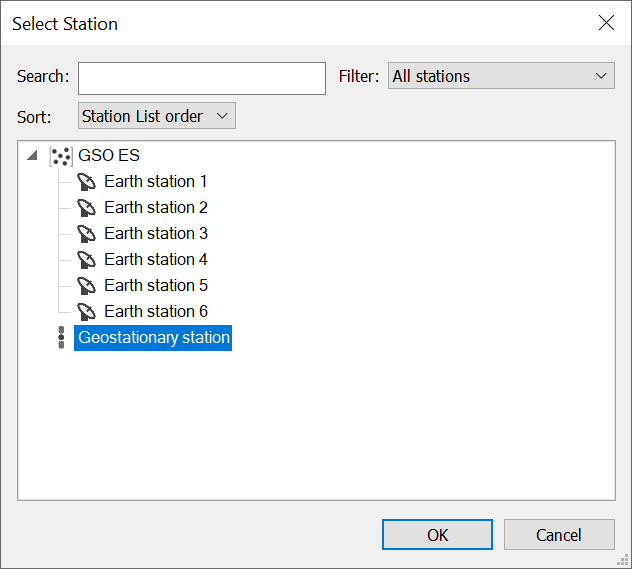This screenshot has height=569, width=632.
Task: Select Earth station 6 in the tree
Action: click(x=156, y=311)
